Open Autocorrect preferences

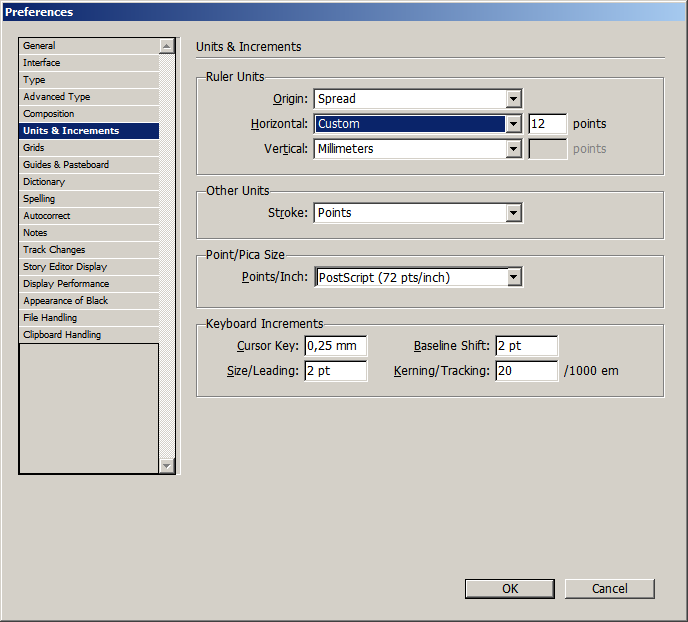tap(89, 216)
